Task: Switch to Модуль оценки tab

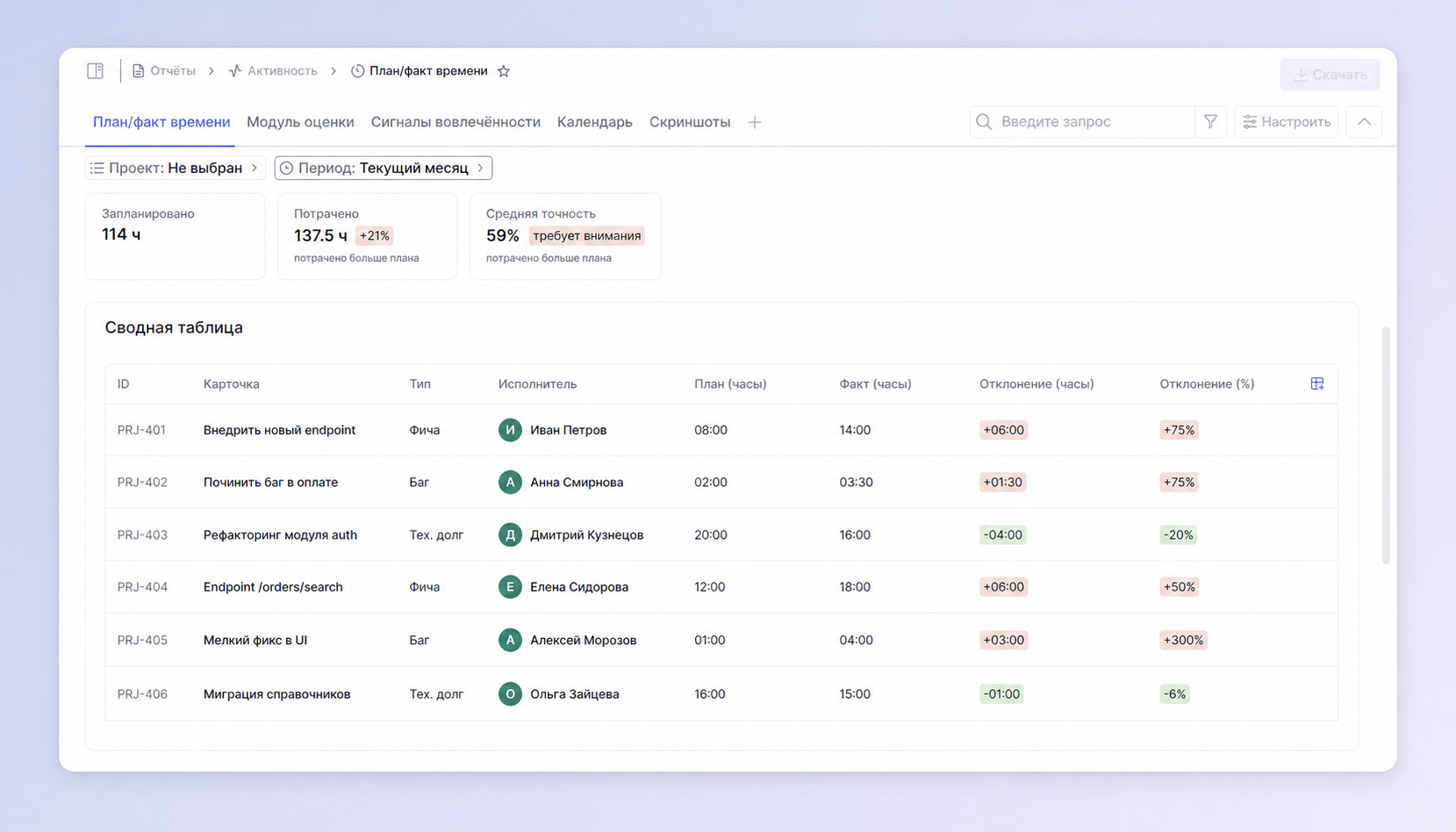Action: click(300, 122)
